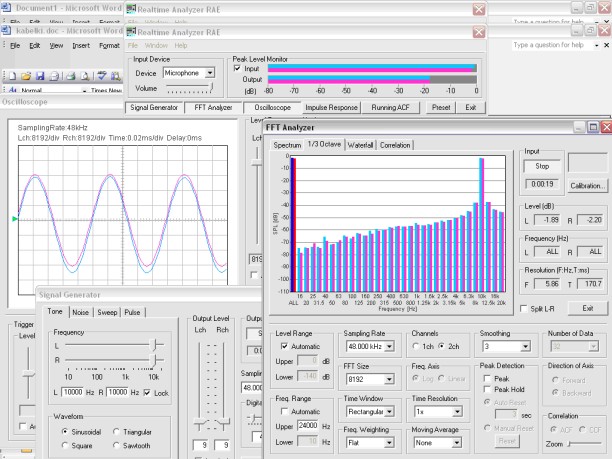Open Time Window Rectangular dropdown
The image size is (612, 459).
point(389,411)
